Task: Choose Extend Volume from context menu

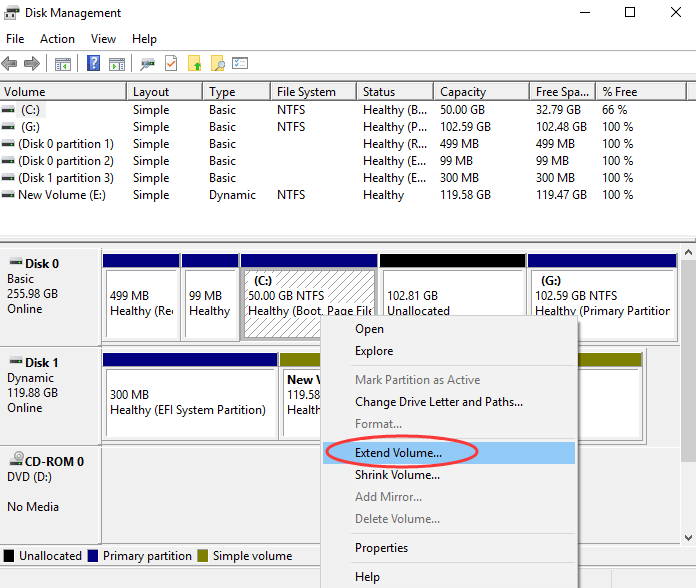Action: (x=398, y=453)
